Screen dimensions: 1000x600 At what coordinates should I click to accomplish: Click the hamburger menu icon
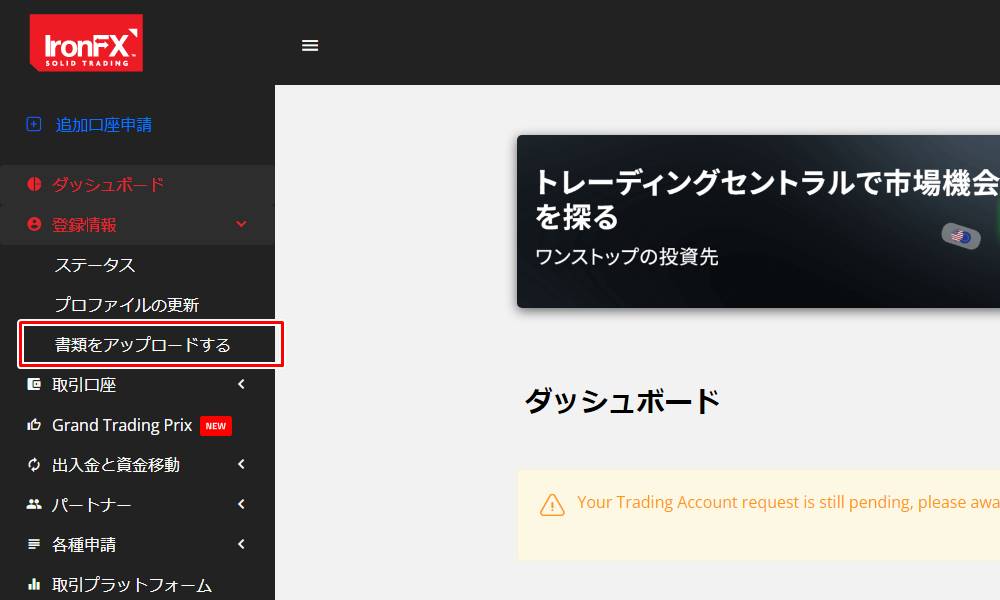pos(310,45)
